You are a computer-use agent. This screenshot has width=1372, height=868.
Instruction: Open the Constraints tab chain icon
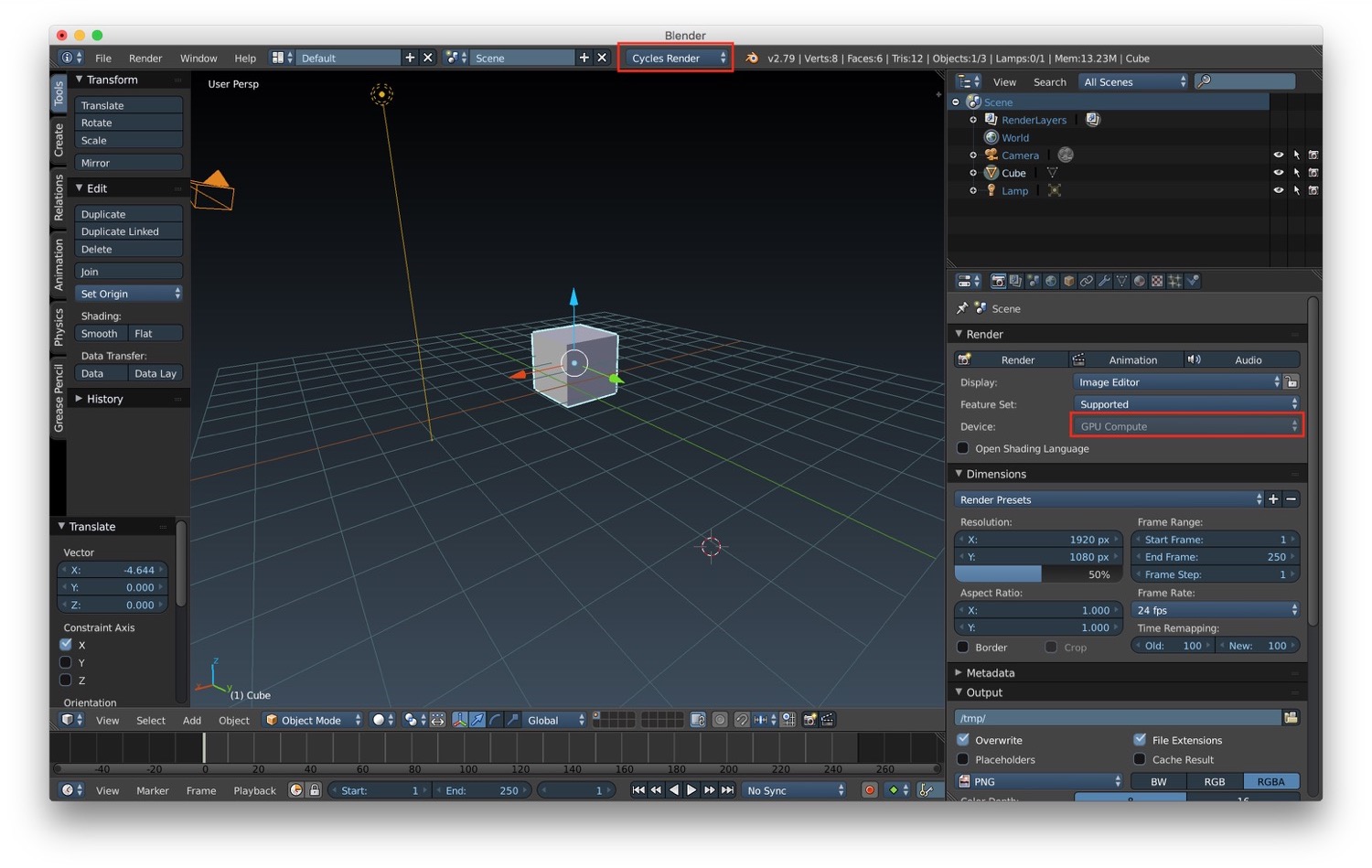coord(1086,281)
